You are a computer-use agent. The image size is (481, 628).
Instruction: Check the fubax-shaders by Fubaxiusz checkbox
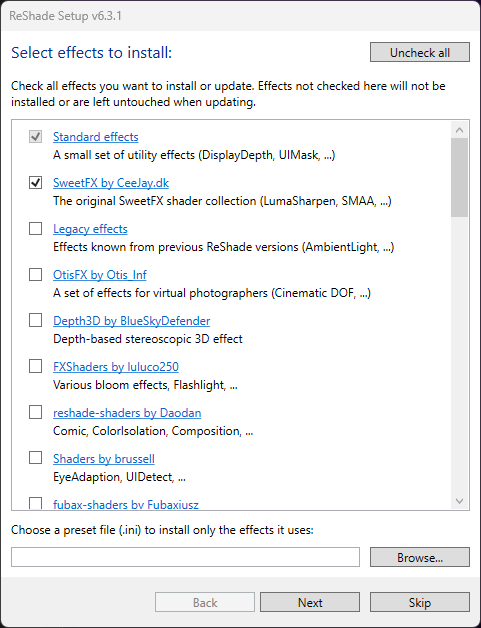pos(36,503)
